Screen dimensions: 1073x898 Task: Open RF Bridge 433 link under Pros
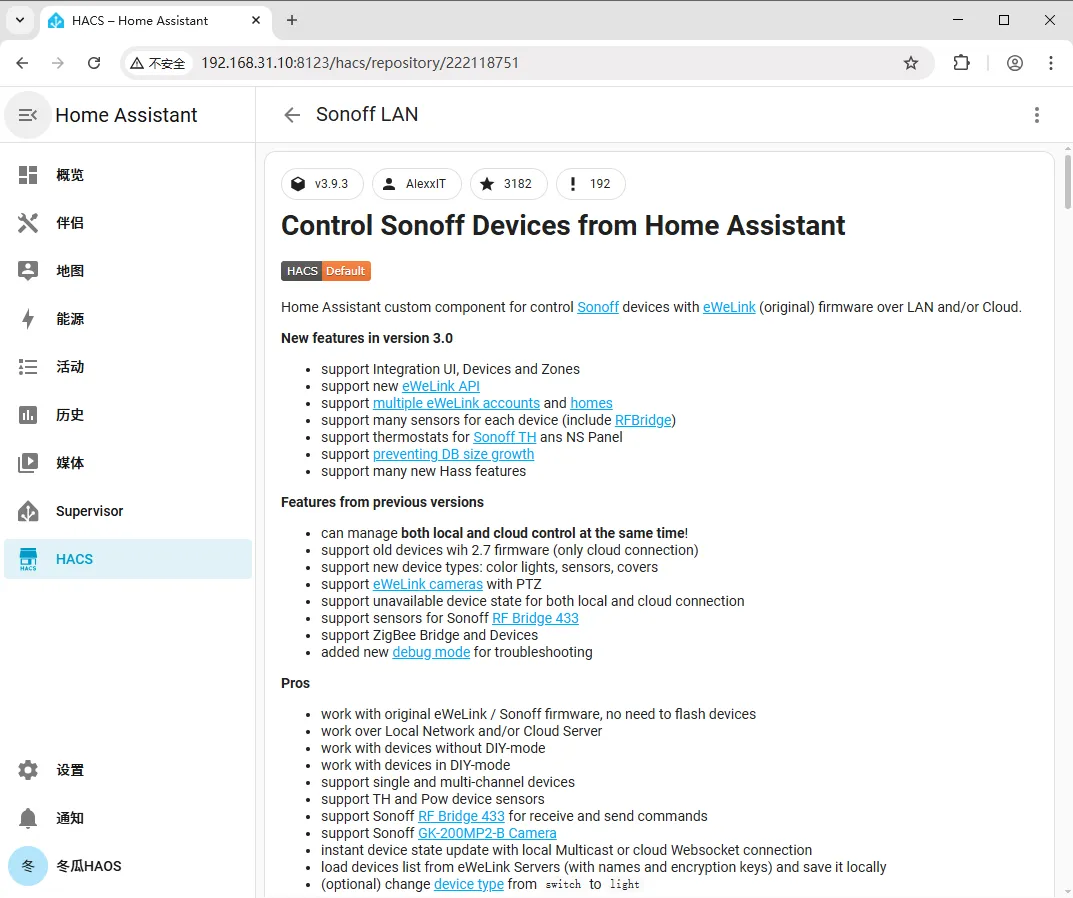(x=461, y=817)
